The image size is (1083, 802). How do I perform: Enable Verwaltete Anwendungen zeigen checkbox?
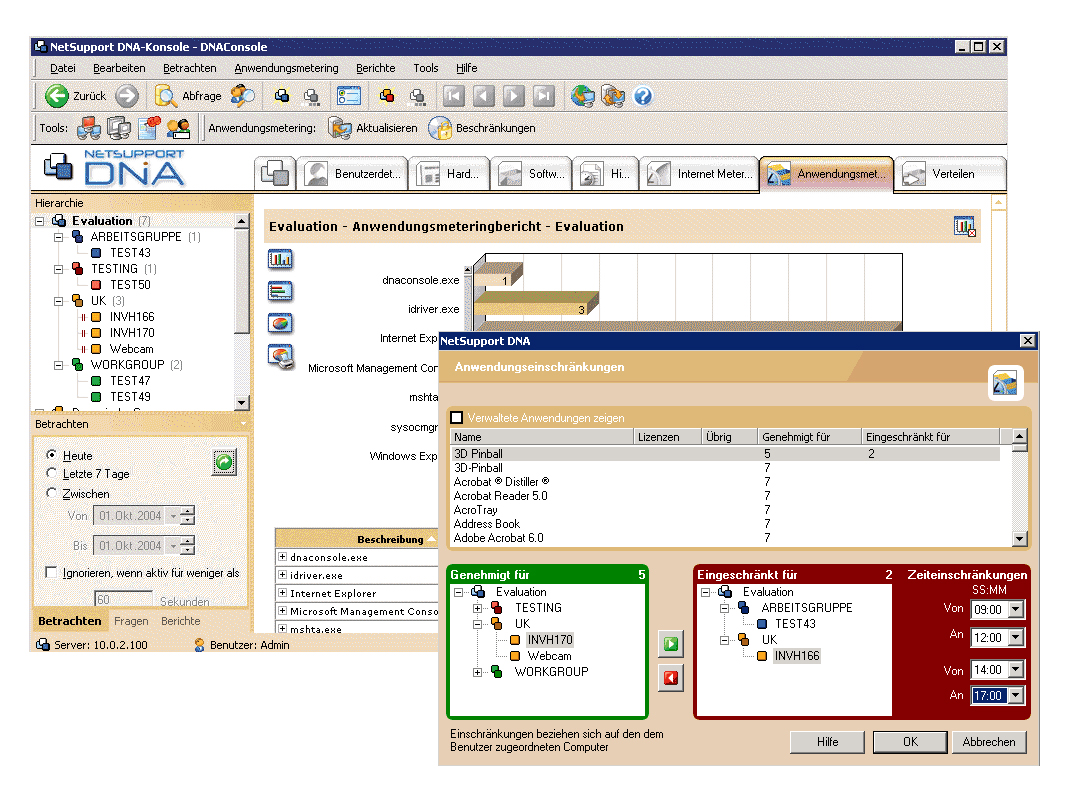[457, 417]
